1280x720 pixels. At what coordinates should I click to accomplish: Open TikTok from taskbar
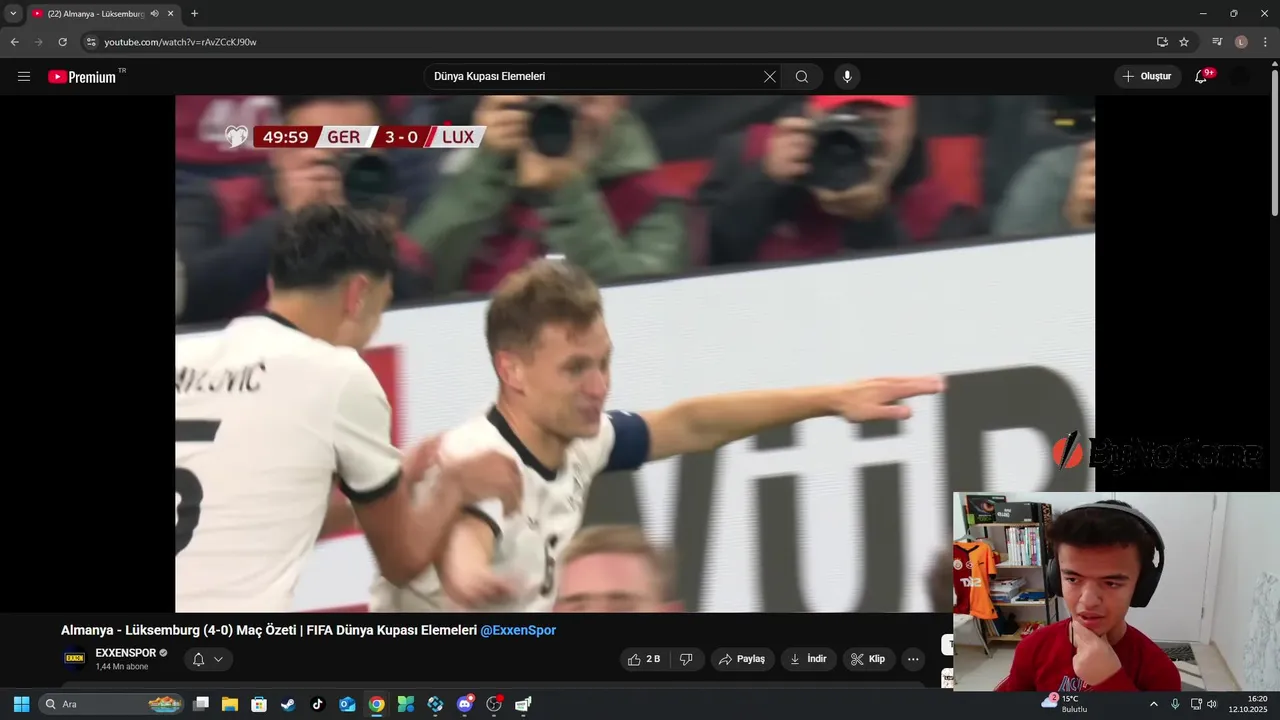(x=318, y=704)
